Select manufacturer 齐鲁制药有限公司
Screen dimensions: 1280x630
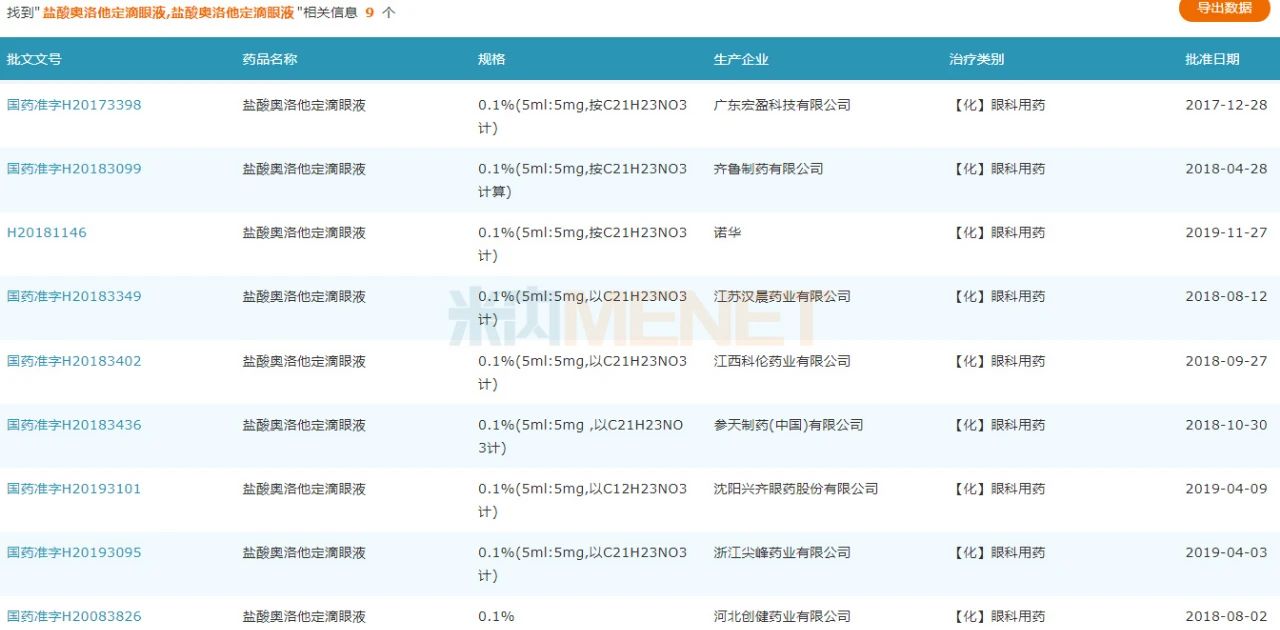pyautogui.click(x=769, y=169)
